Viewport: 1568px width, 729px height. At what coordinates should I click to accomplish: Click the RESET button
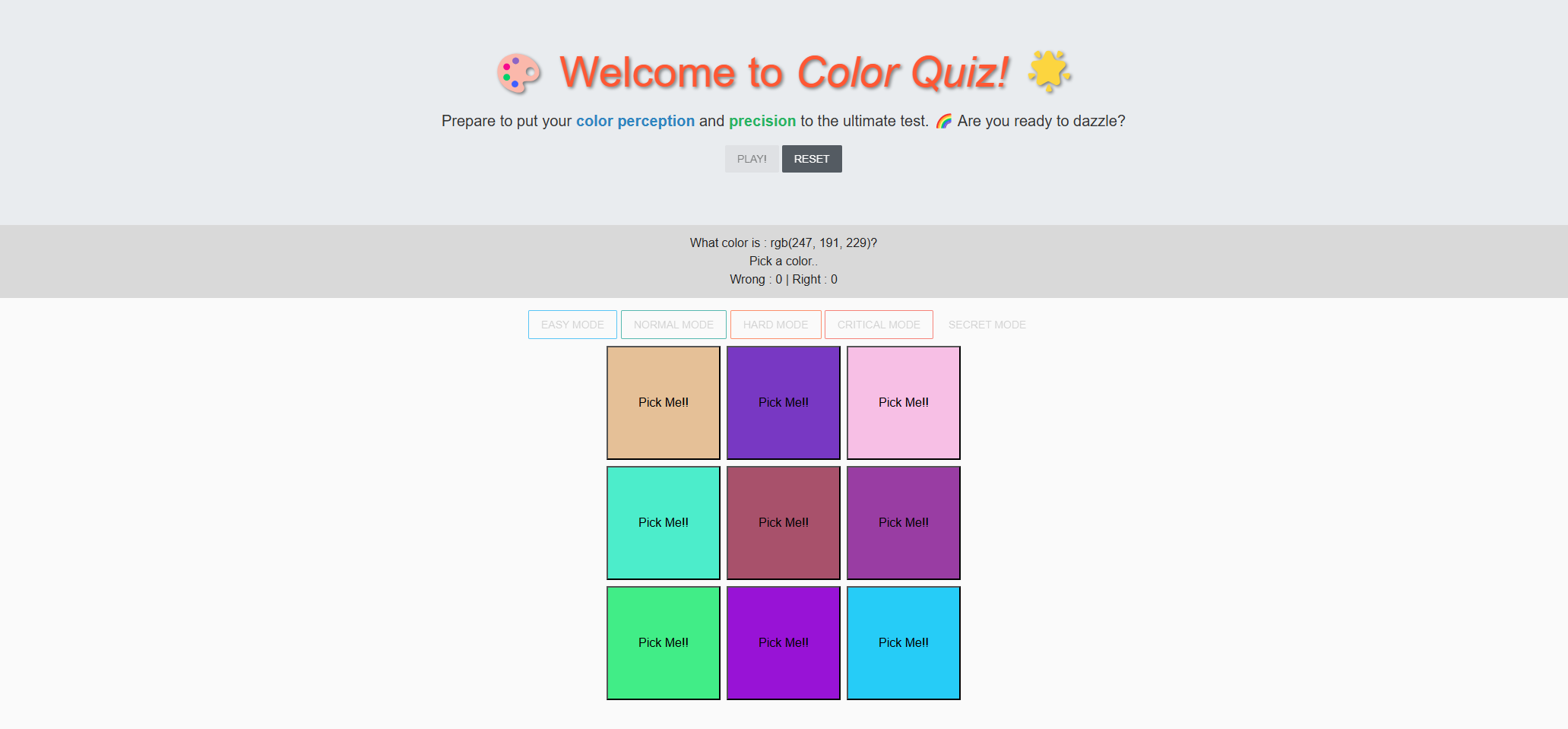point(811,158)
